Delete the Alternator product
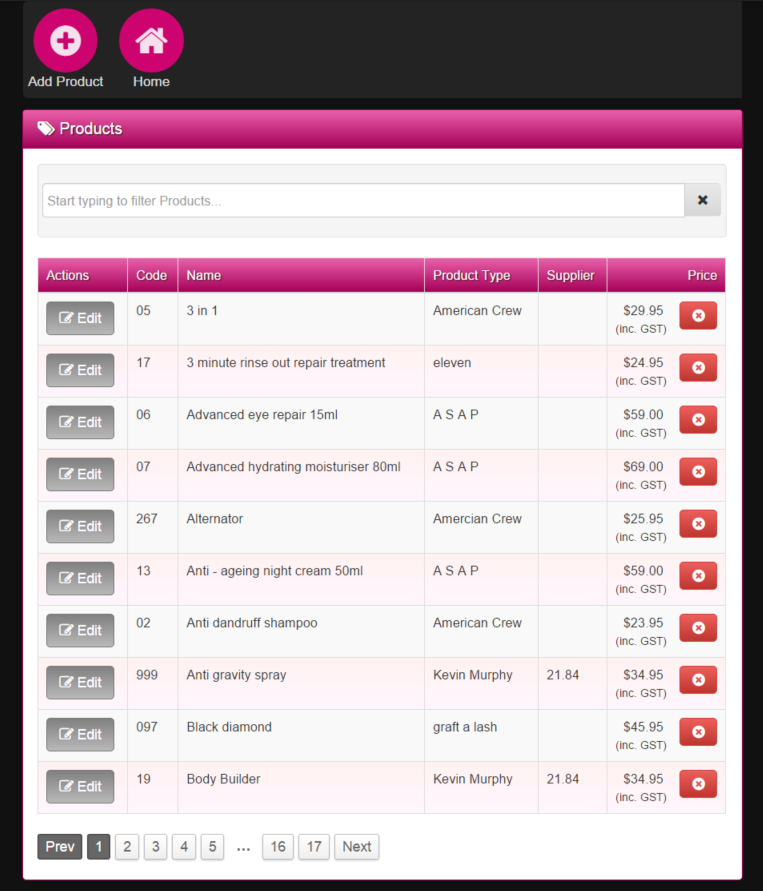The width and height of the screenshot is (763, 891). click(x=698, y=523)
